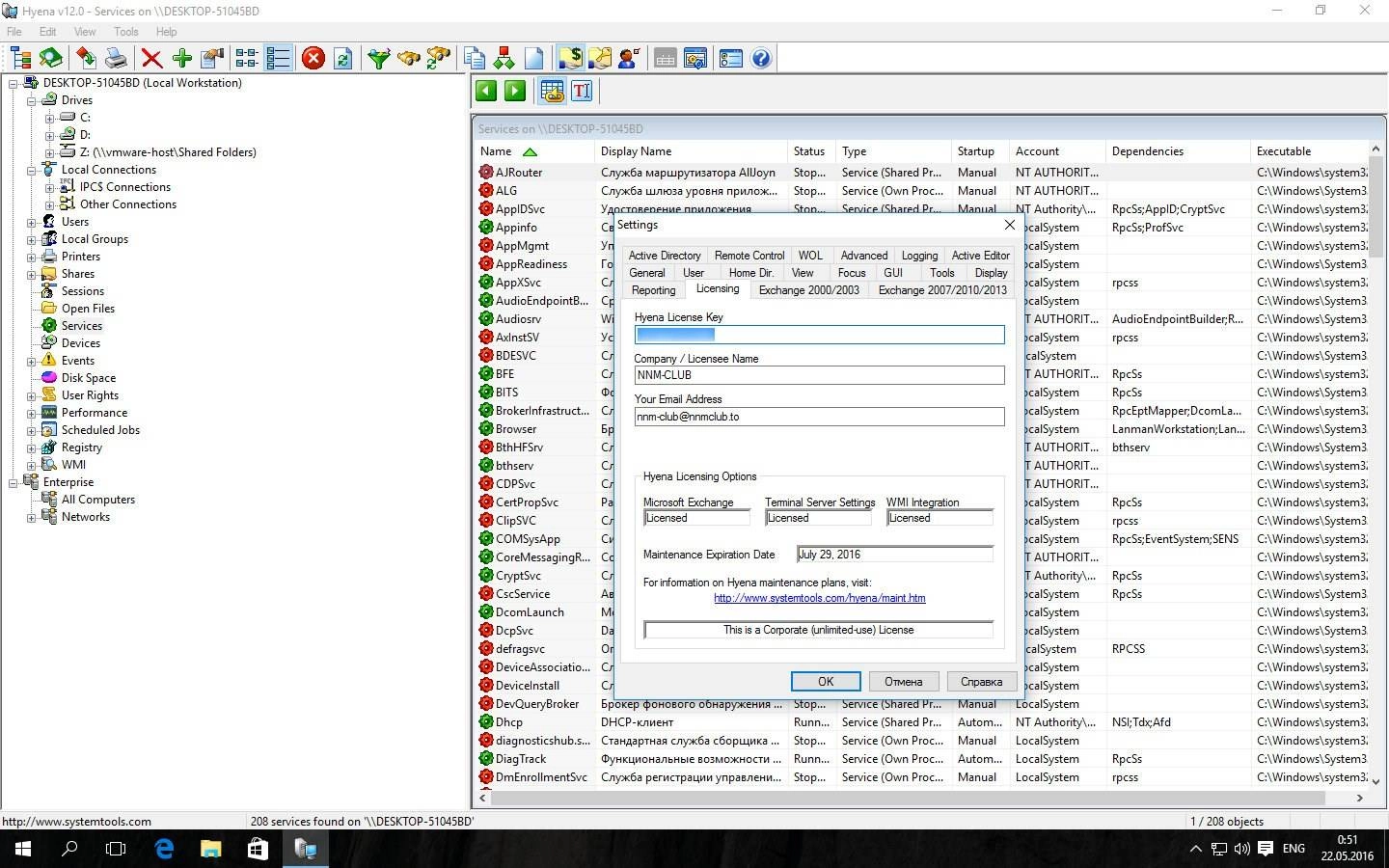Screen dimensions: 1389x868
Task: Click the red T text icon
Action: coord(582,91)
